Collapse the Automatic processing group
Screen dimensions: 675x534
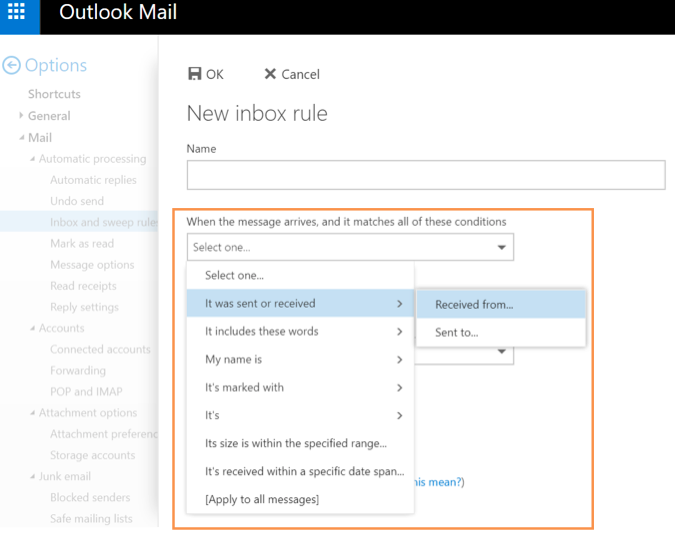pos(32,159)
